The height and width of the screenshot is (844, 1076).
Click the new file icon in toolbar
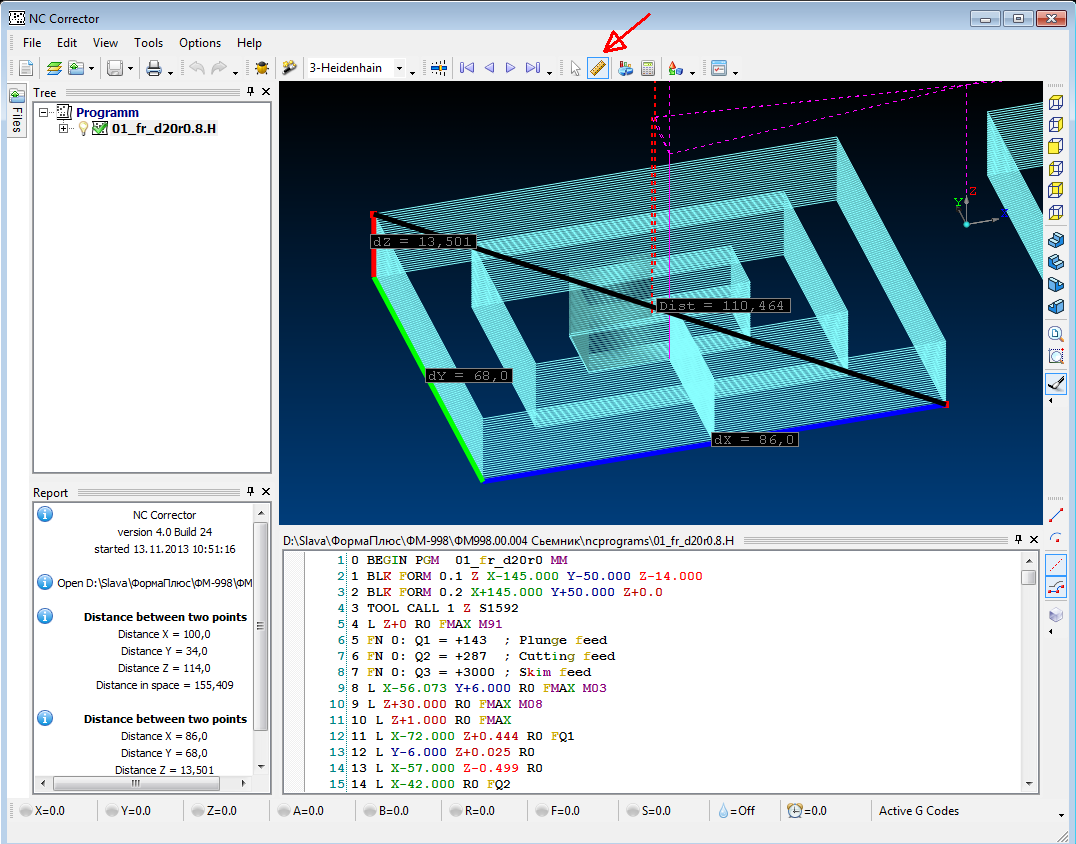26,68
